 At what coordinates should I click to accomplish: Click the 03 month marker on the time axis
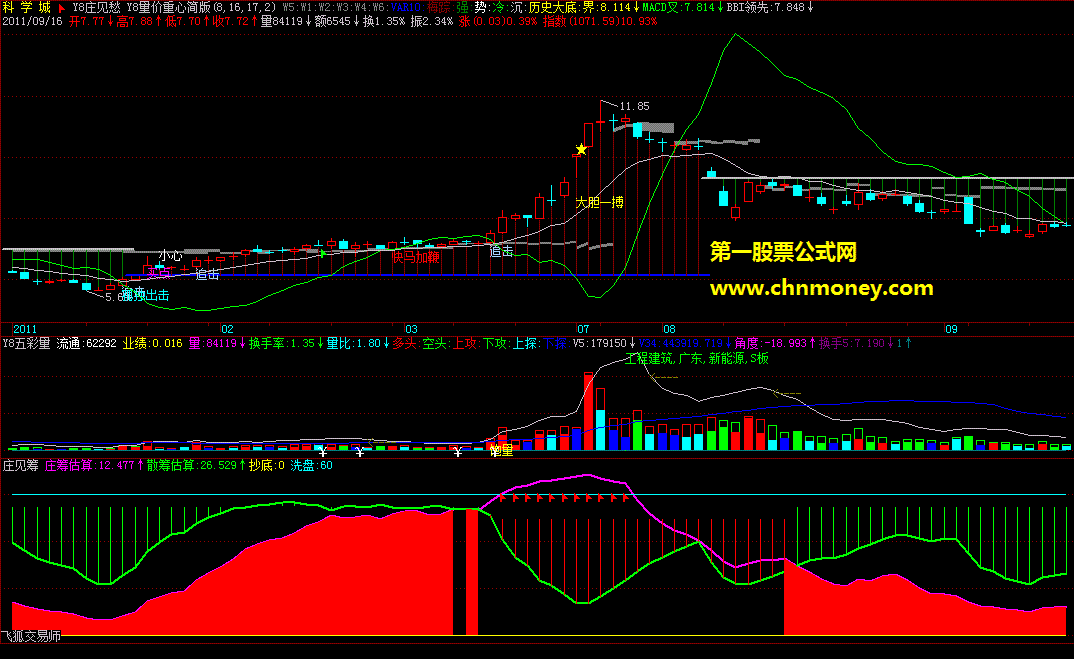411,330
